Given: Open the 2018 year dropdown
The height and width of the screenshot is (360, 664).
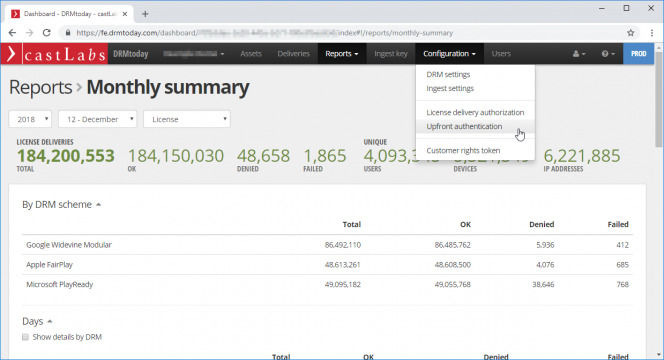Looking at the screenshot, I should pyautogui.click(x=30, y=119).
